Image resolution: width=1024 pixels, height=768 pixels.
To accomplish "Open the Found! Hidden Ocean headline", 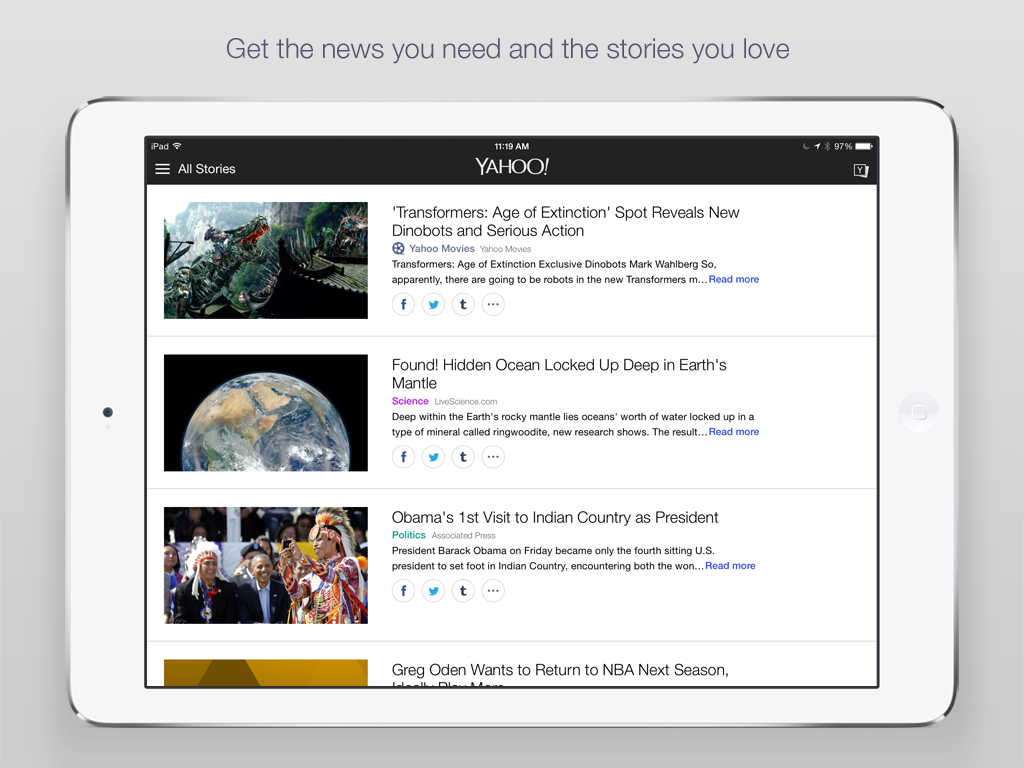I will click(559, 374).
